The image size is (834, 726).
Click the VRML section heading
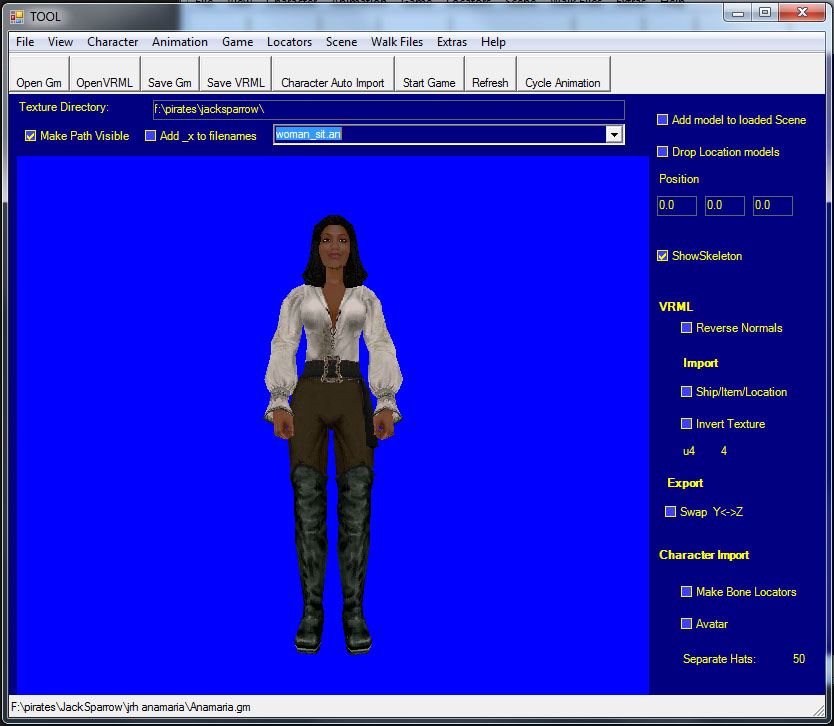tap(675, 307)
